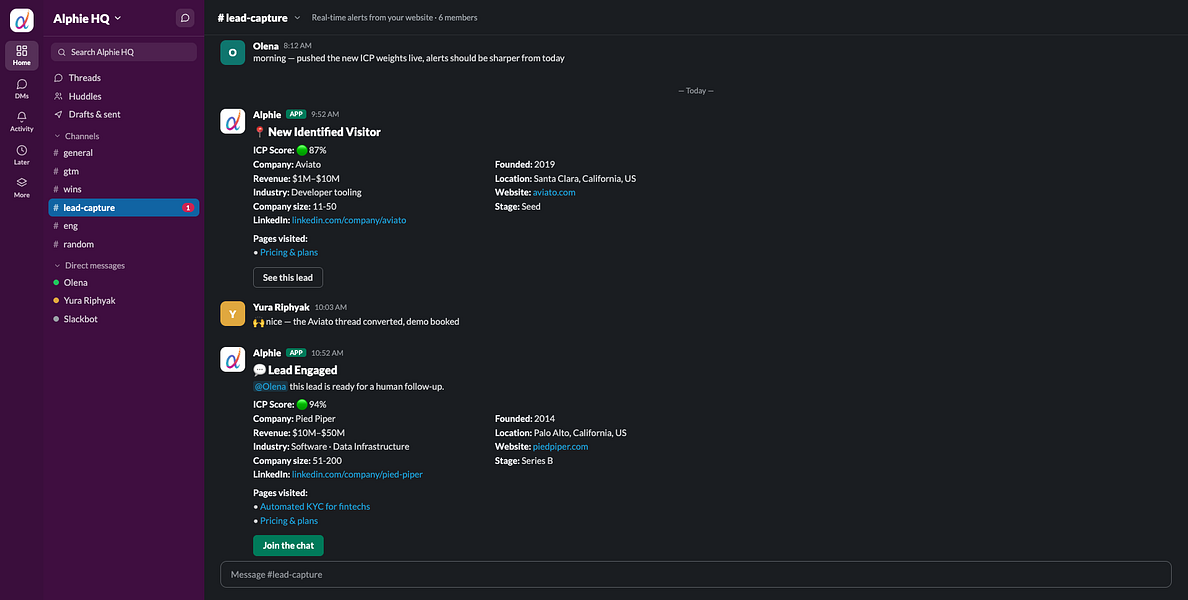Go to Home in the left rail
The height and width of the screenshot is (600, 1188).
[x=21, y=55]
